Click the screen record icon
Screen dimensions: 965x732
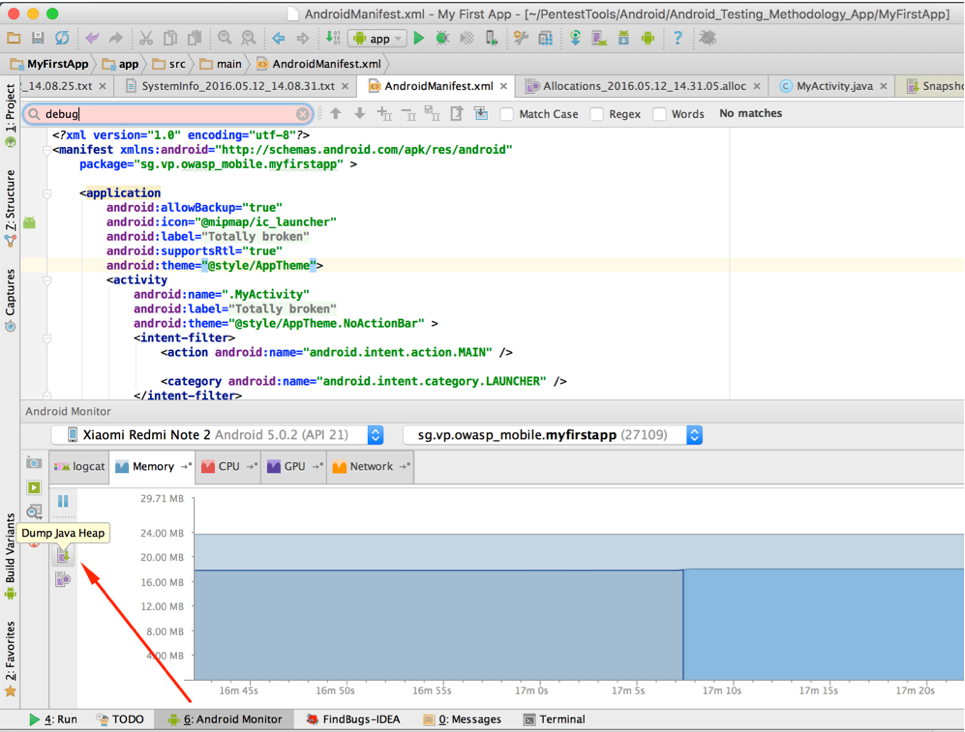(34, 488)
